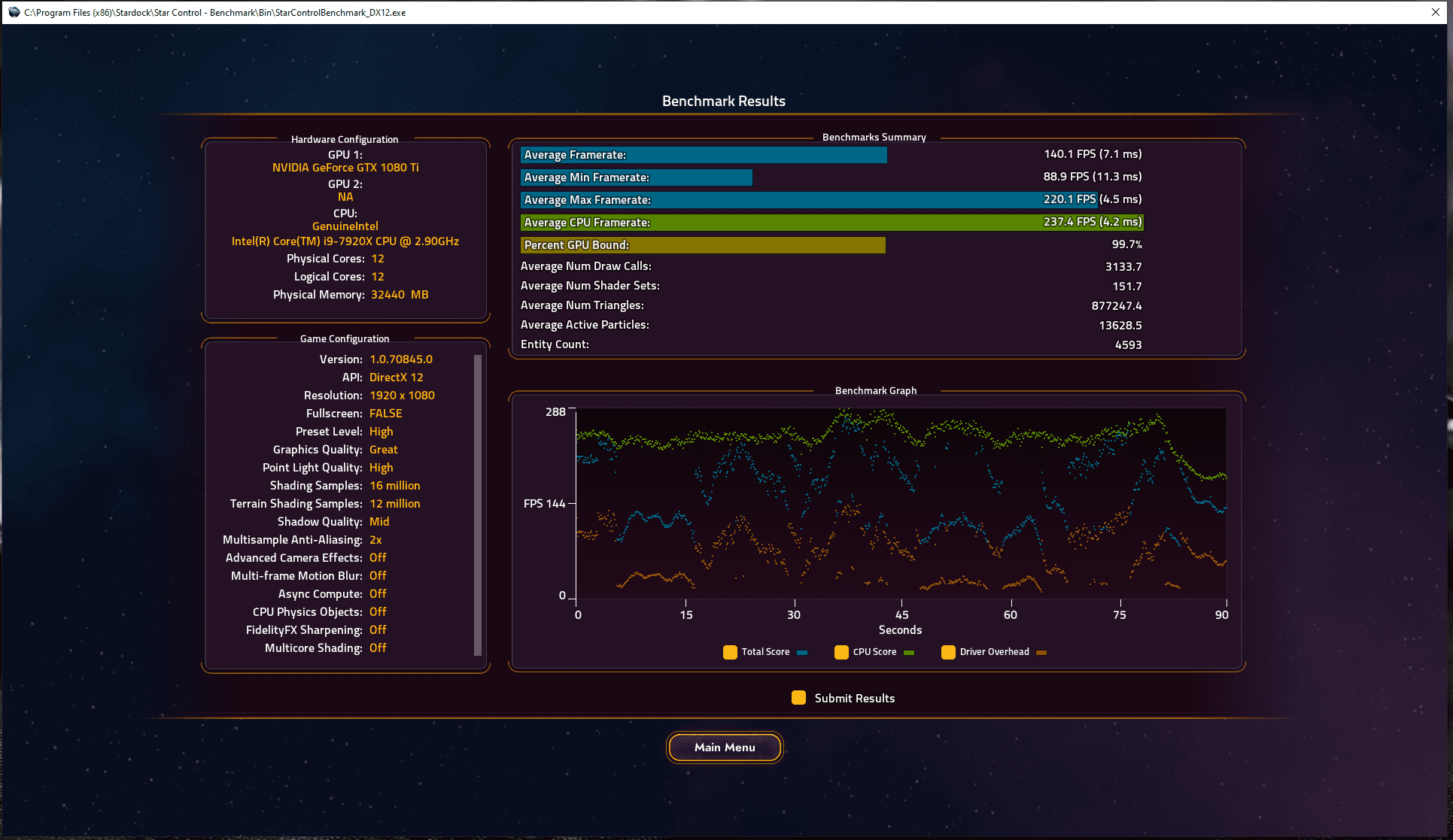Click the orange Driver Overhead legend swatch

pos(1041,653)
